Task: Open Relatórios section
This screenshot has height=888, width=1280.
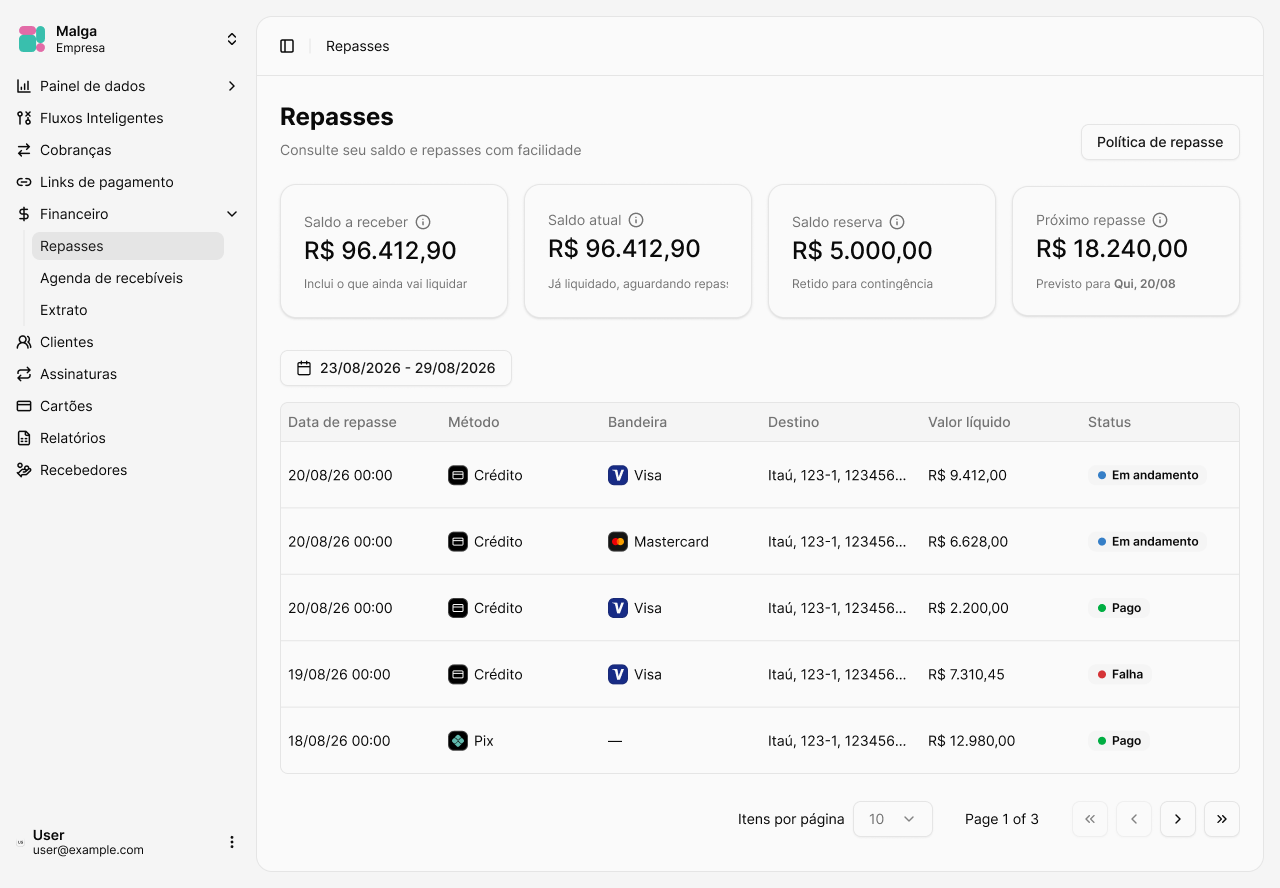Action: click(x=128, y=438)
